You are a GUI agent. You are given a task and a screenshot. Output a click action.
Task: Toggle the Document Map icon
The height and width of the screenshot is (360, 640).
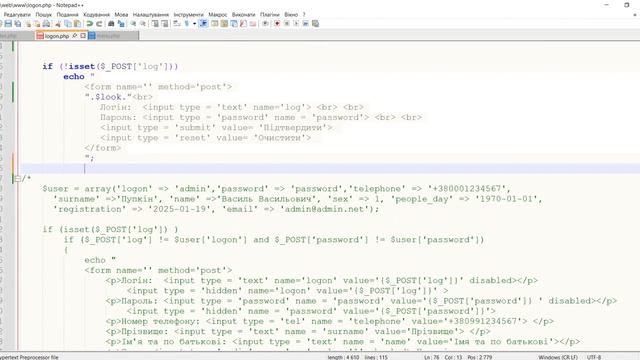tap(224, 24)
